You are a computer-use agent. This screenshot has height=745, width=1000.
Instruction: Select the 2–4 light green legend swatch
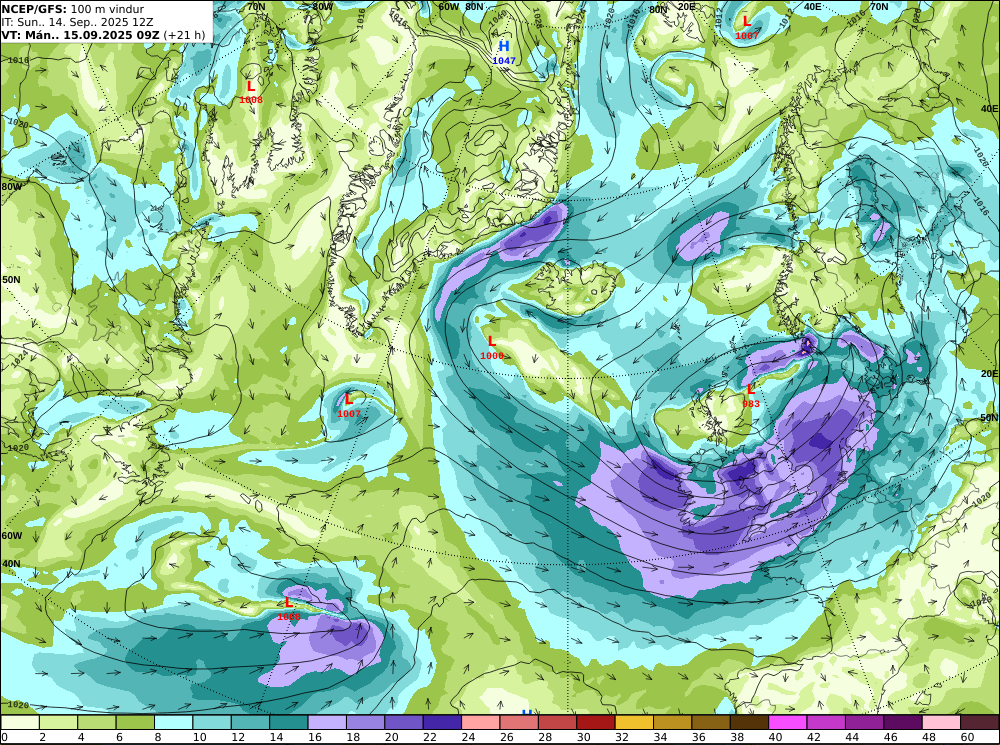coord(59,722)
